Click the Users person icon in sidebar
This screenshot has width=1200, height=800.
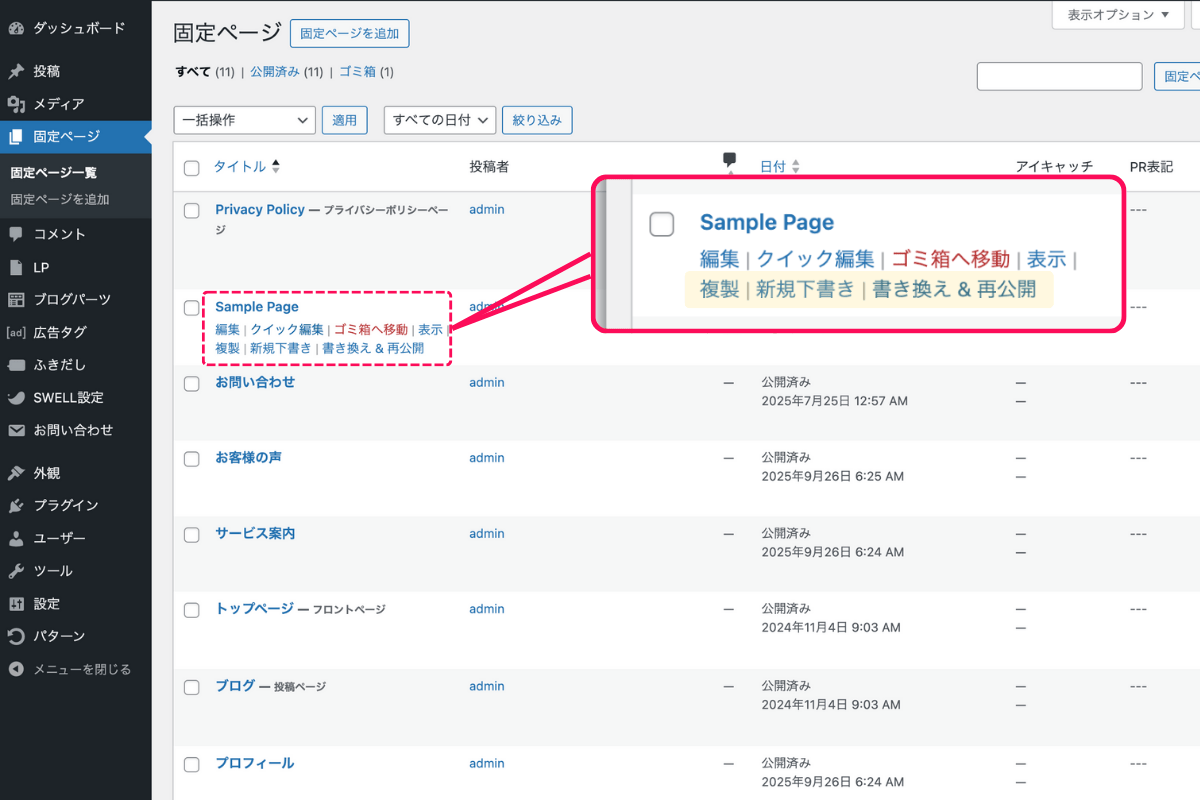pos(16,539)
